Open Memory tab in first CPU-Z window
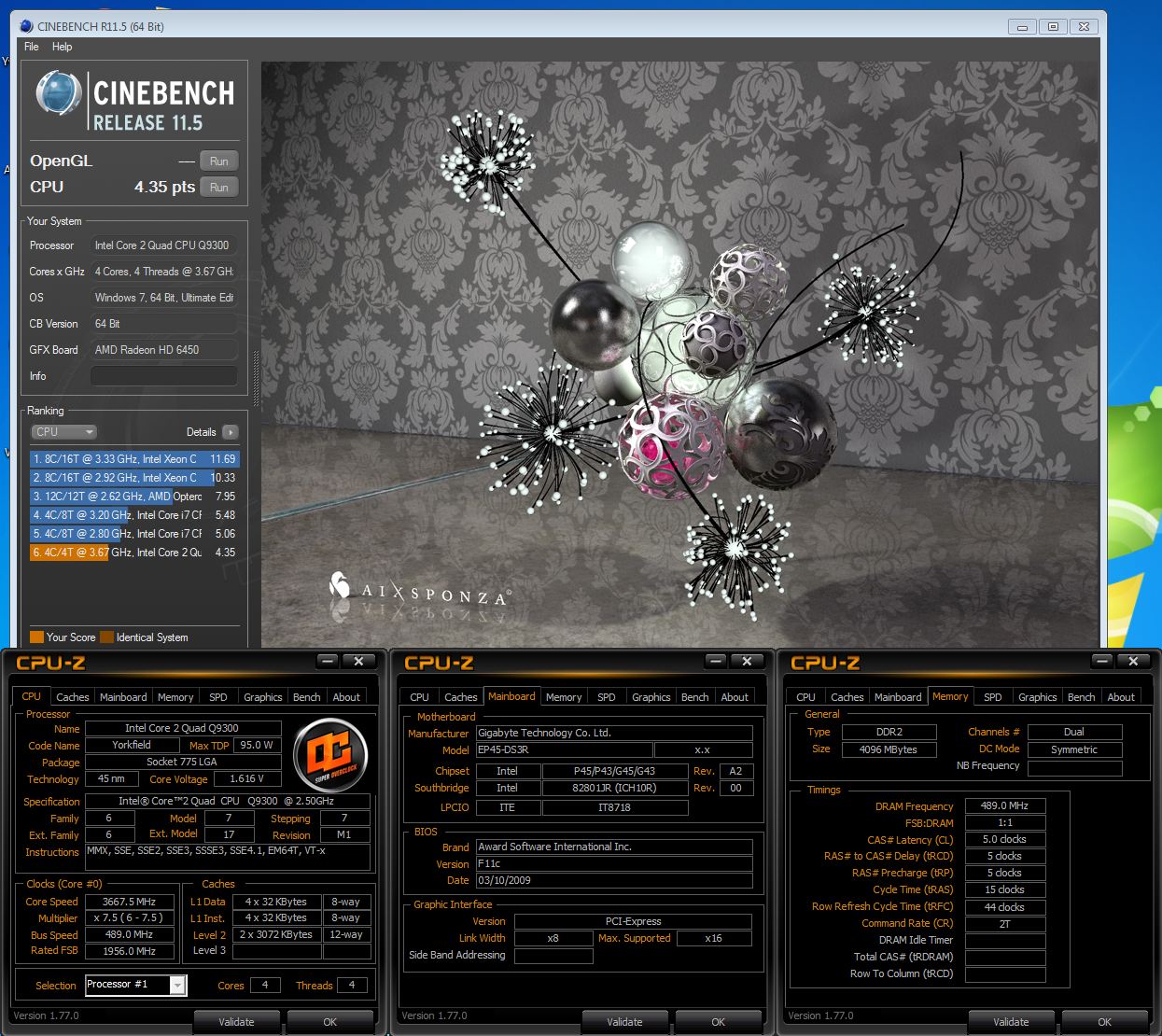Image resolution: width=1162 pixels, height=1036 pixels. [x=175, y=697]
